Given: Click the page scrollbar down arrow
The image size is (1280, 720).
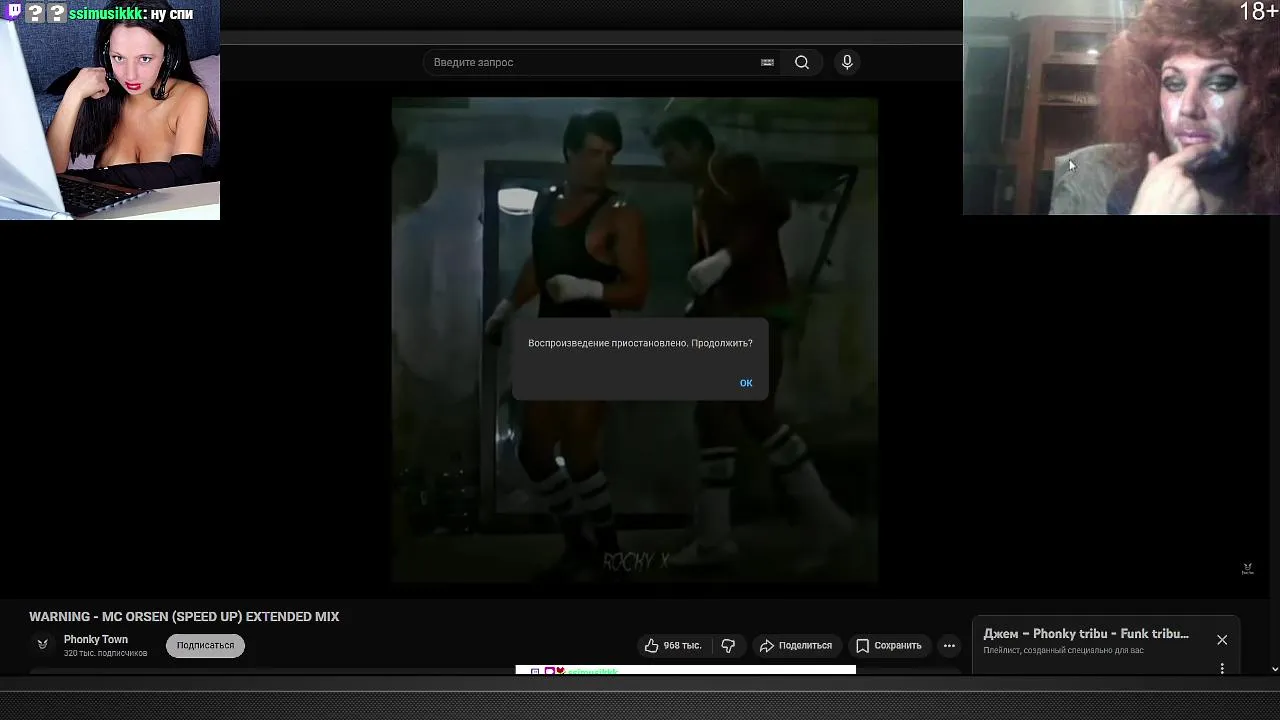Looking at the screenshot, I should pos(1274,668).
